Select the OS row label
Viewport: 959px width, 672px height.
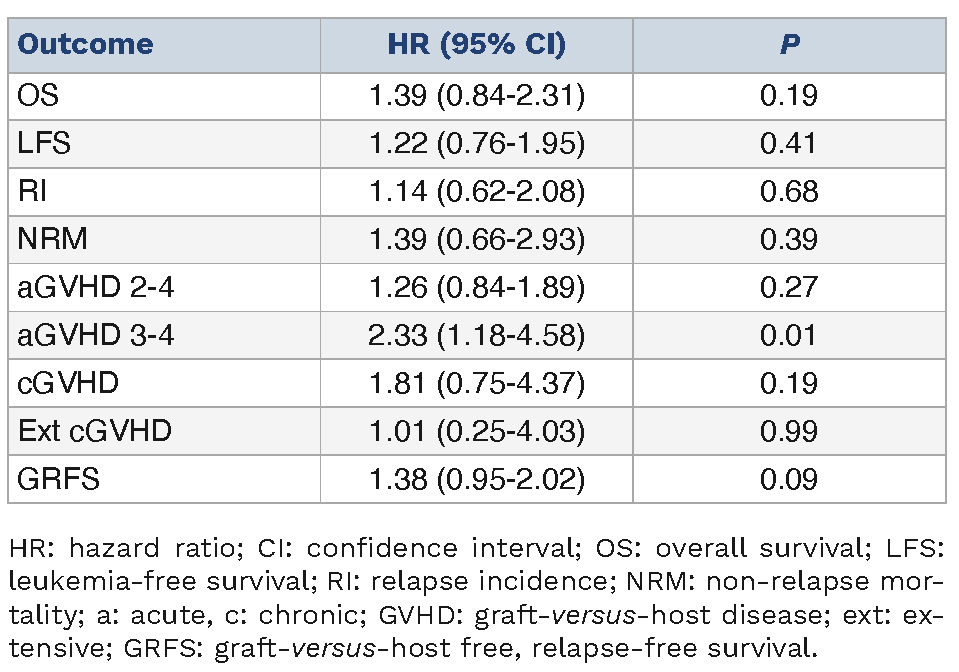38,96
